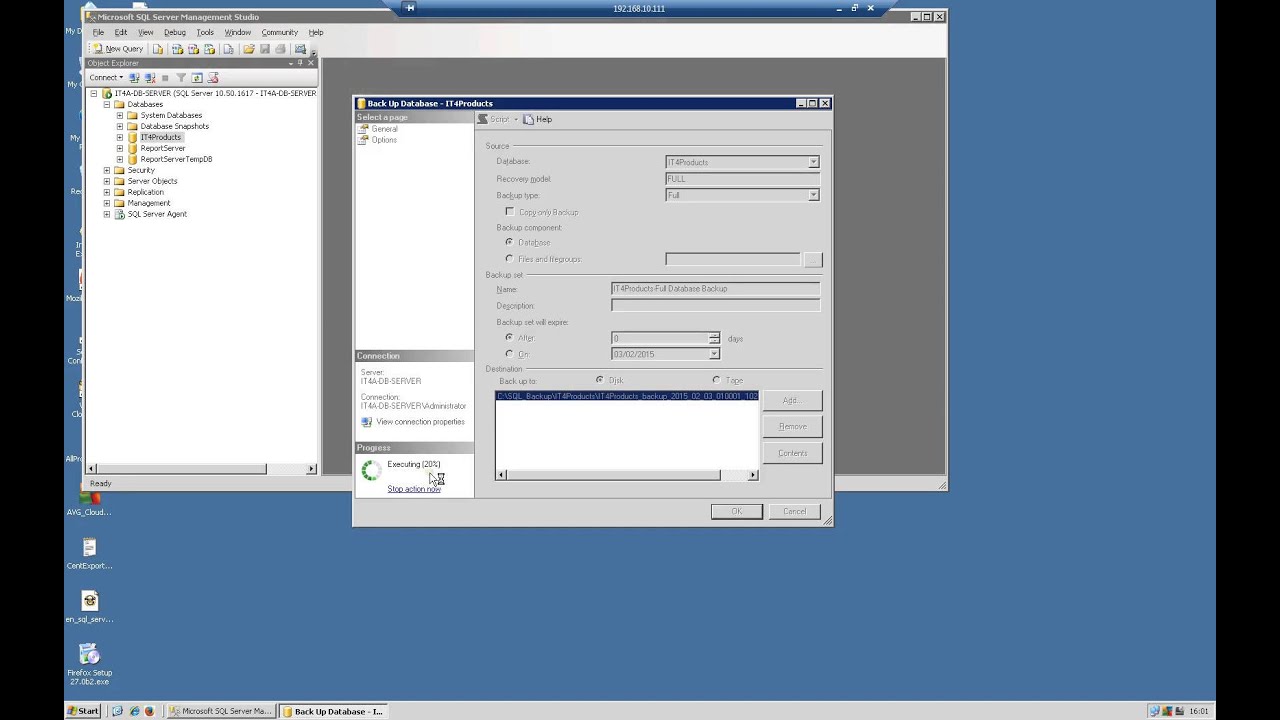This screenshot has height=720, width=1280.
Task: Click the Start button
Action: pos(83,711)
